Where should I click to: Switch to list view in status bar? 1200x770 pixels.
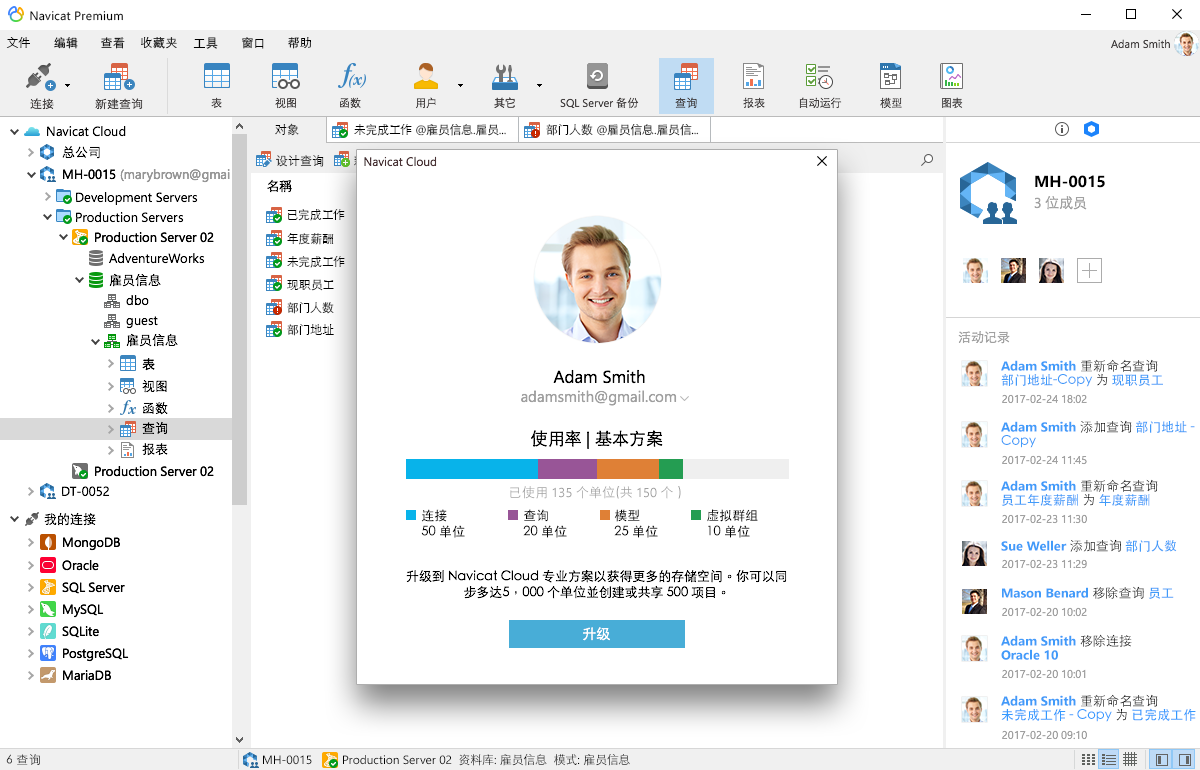pyautogui.click(x=1088, y=760)
